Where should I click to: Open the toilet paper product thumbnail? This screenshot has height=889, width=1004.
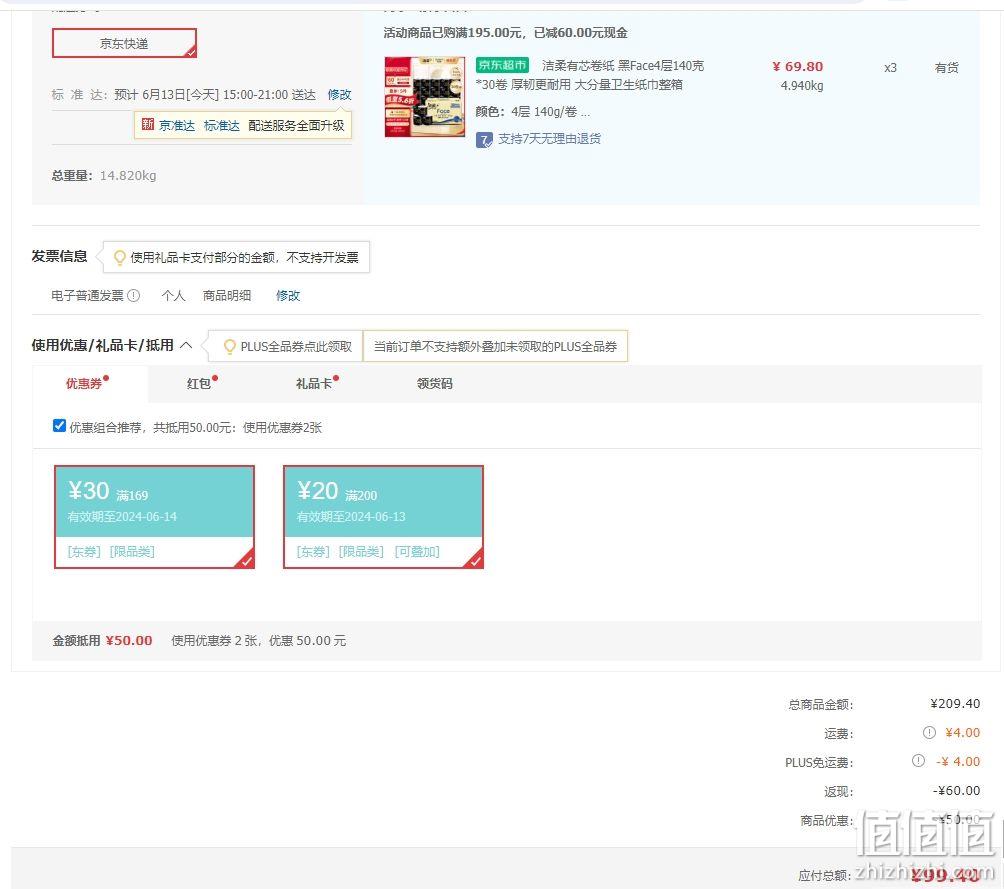pyautogui.click(x=425, y=97)
